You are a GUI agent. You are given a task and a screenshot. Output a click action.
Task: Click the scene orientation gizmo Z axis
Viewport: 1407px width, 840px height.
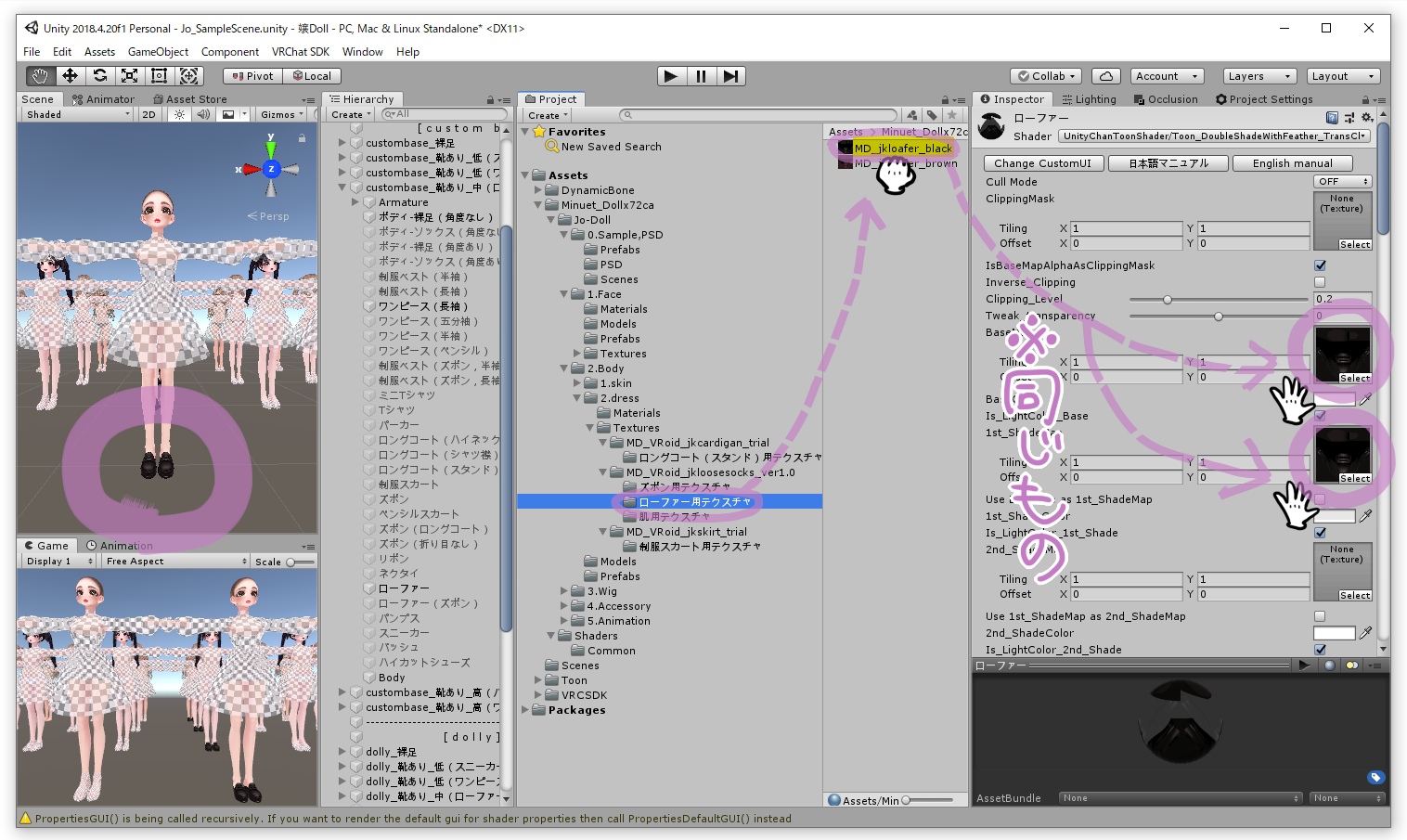(x=271, y=169)
